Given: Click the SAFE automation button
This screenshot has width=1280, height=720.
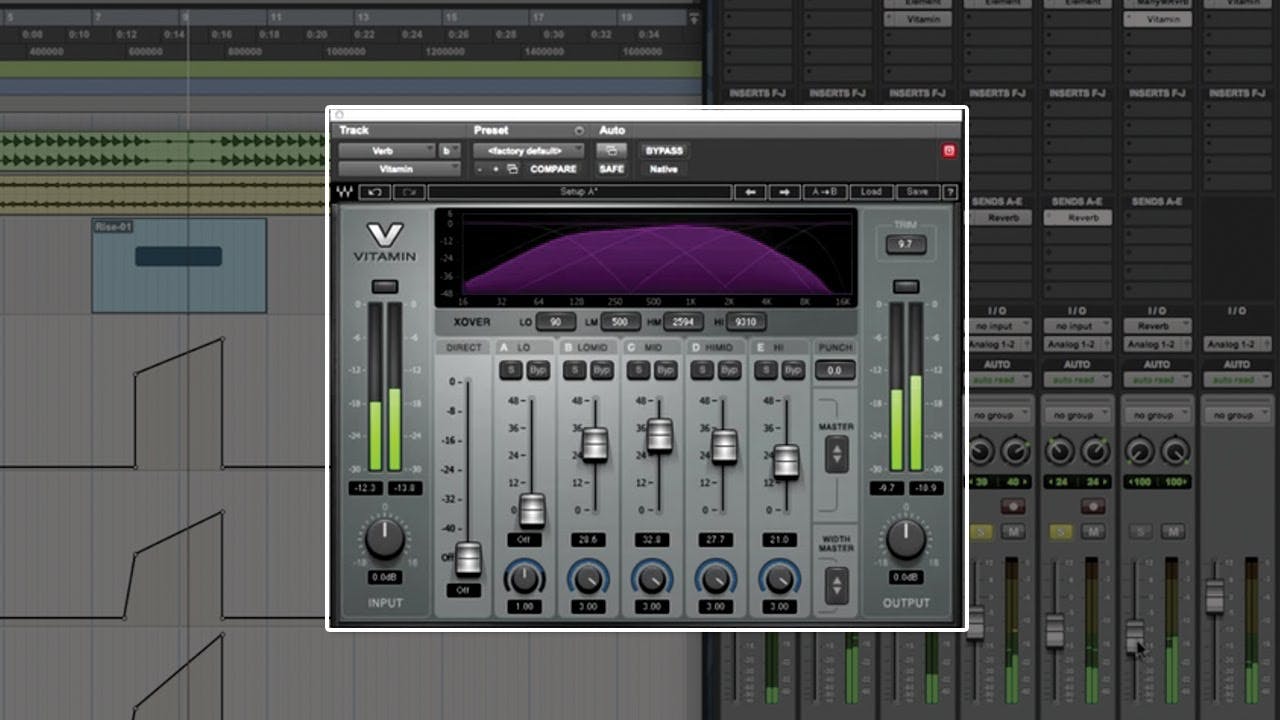Looking at the screenshot, I should (x=611, y=169).
